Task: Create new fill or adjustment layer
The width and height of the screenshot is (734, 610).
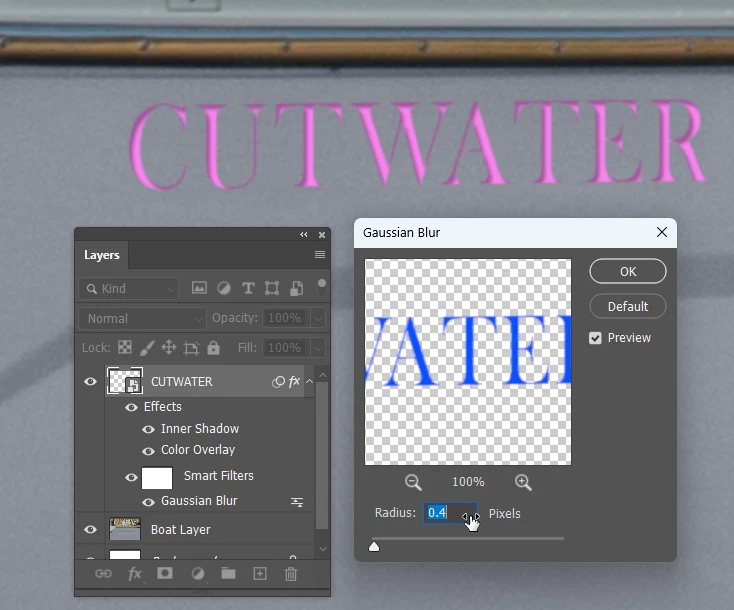Action: click(x=198, y=573)
